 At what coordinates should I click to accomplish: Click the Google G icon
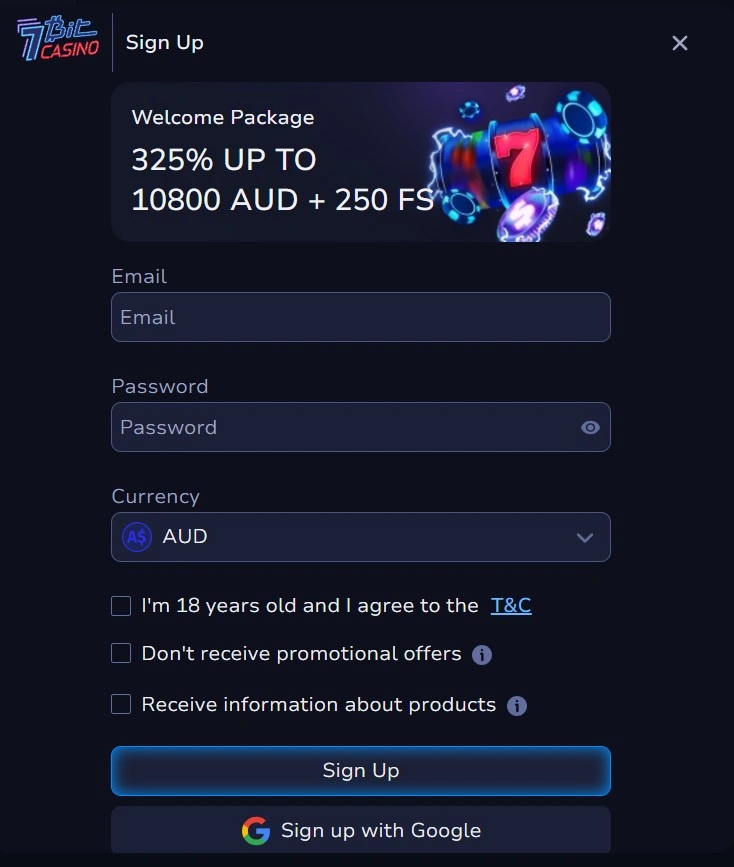pyautogui.click(x=256, y=830)
